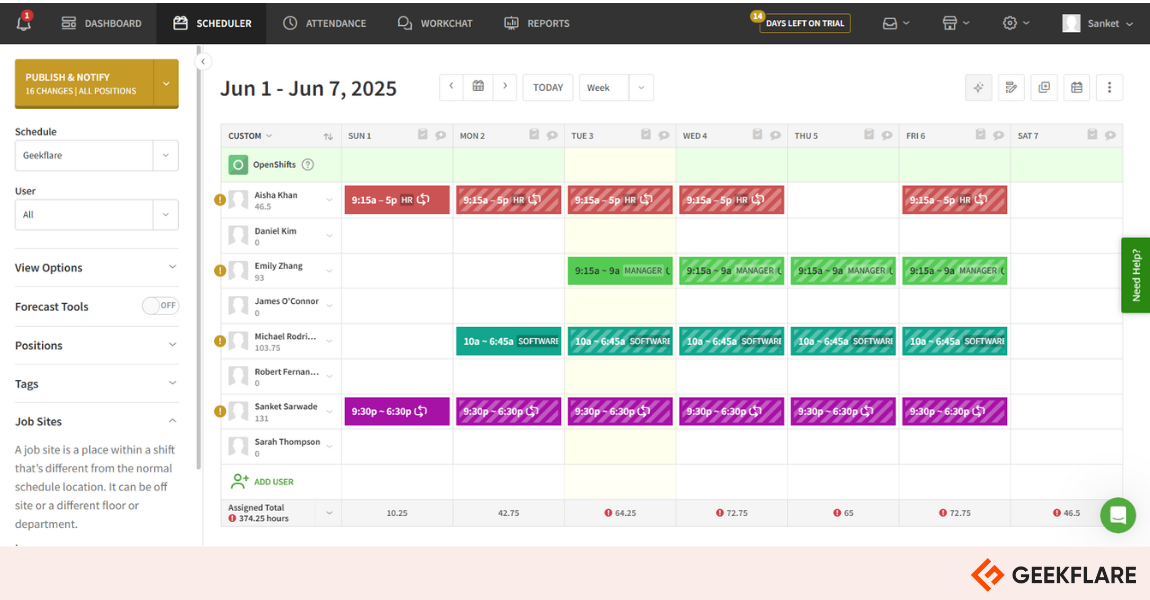Collapse the left sidebar panel

point(203,62)
